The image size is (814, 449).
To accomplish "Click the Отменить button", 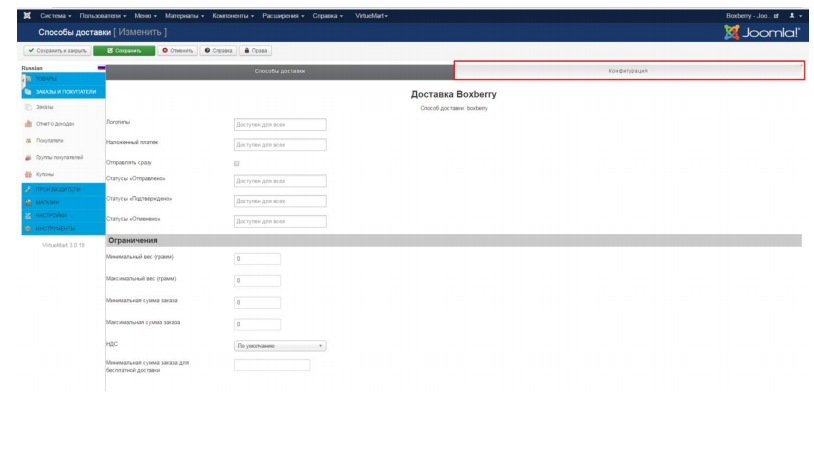I will [x=178, y=51].
